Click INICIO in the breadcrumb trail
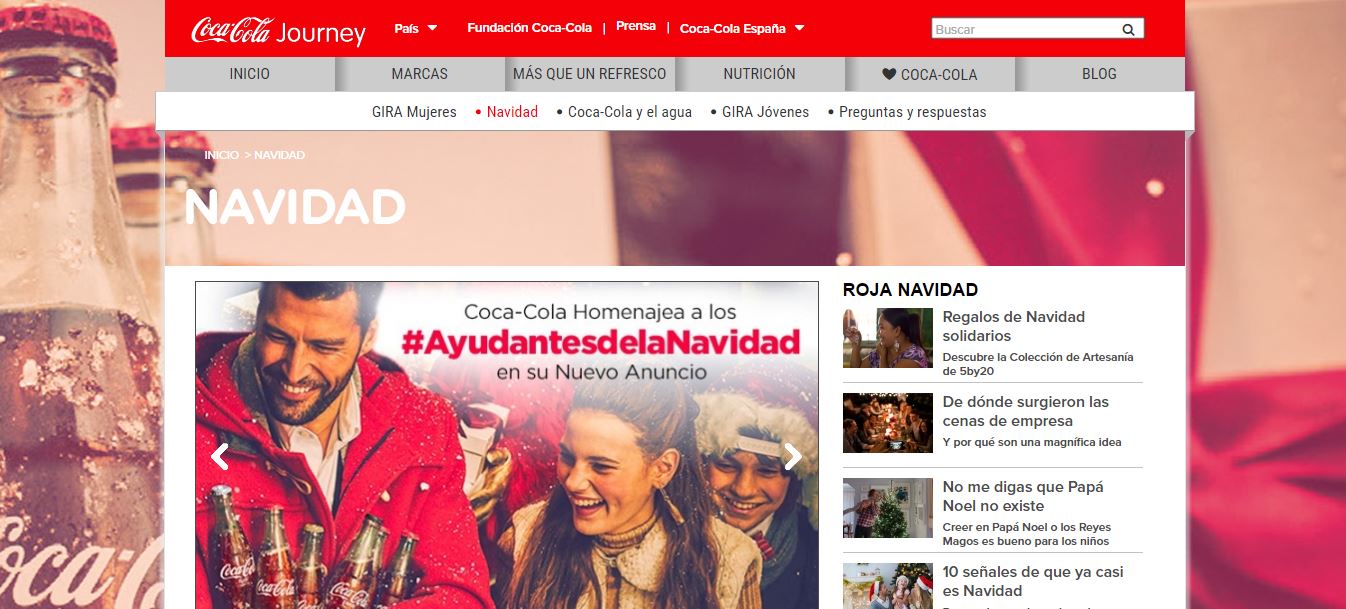 pos(221,155)
